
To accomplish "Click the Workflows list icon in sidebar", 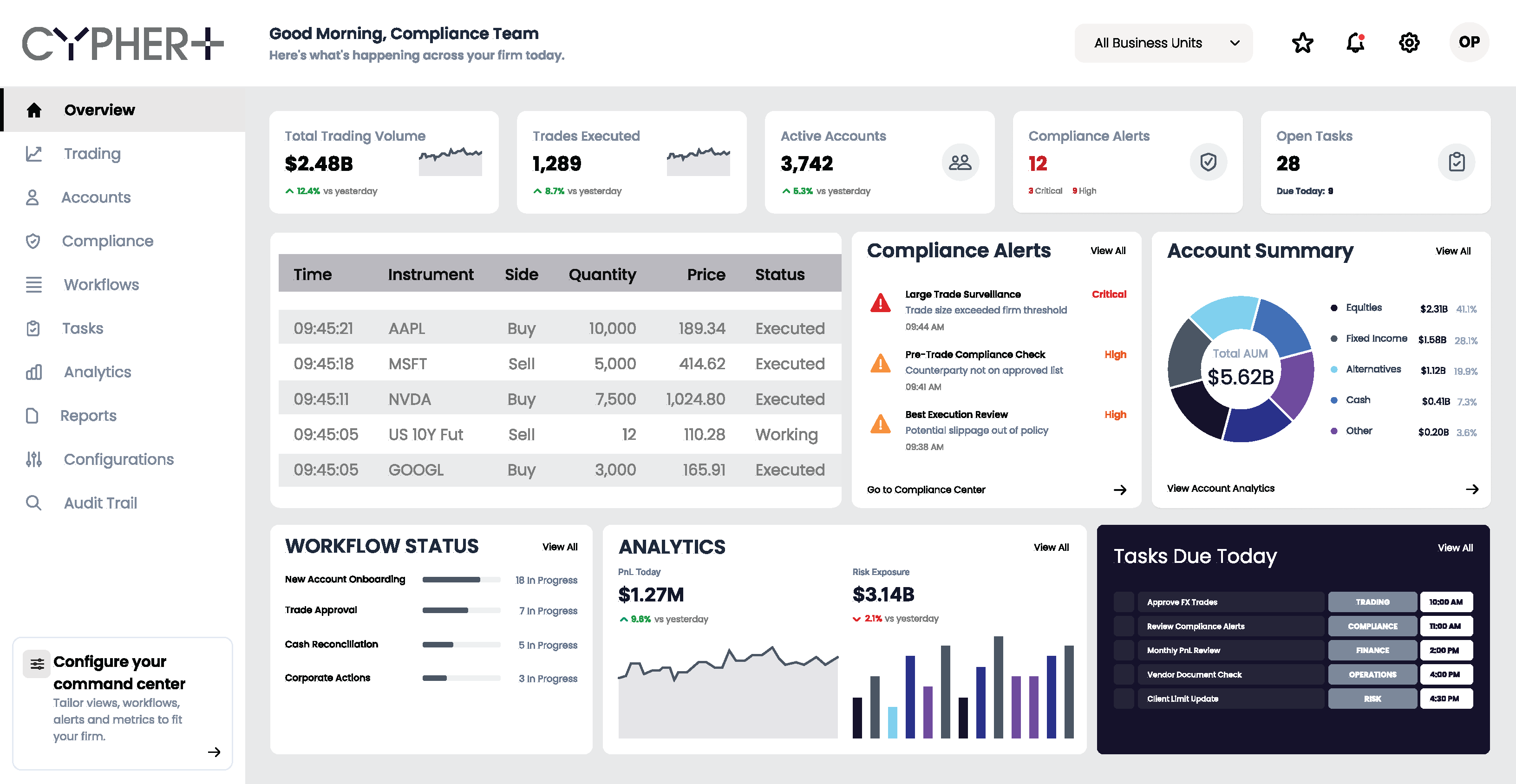I will coord(33,284).
